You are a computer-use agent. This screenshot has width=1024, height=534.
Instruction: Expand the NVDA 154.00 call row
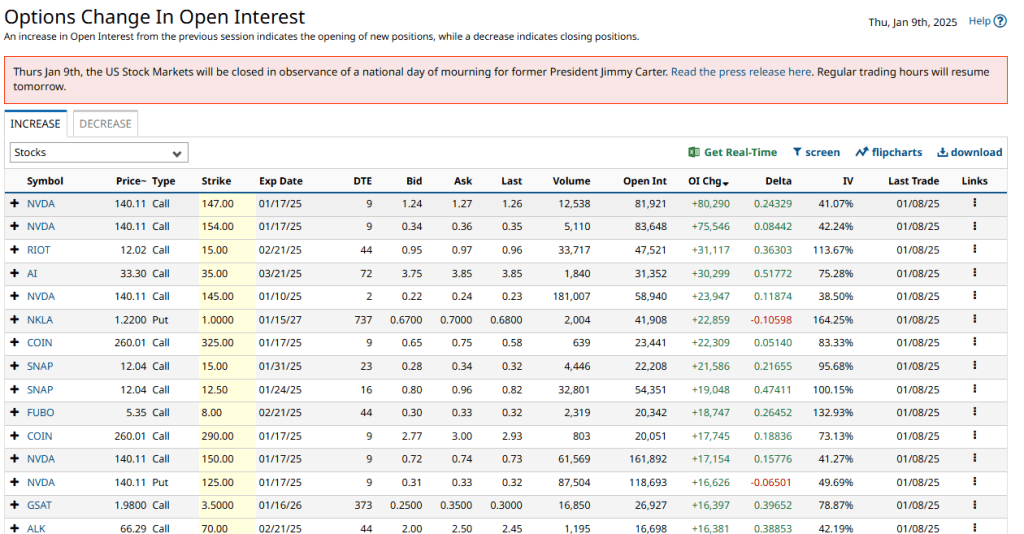(x=14, y=227)
